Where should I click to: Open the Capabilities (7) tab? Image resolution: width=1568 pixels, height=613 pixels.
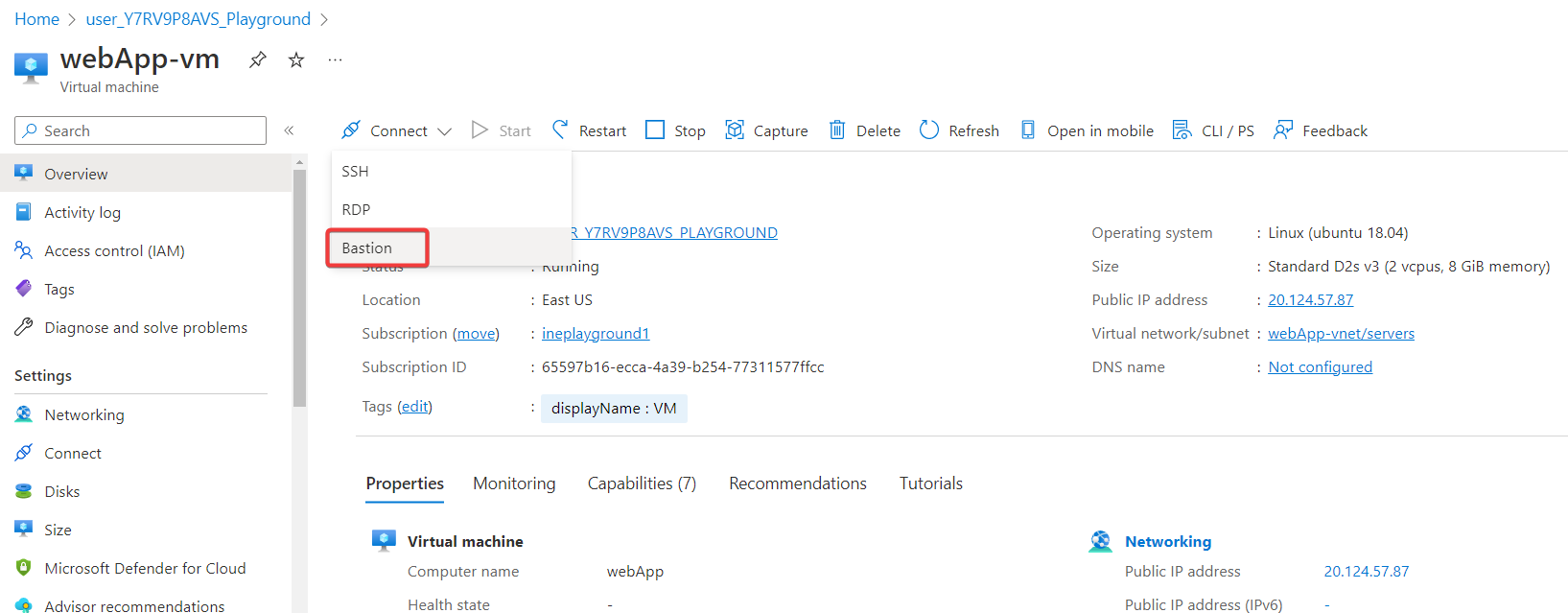(642, 483)
